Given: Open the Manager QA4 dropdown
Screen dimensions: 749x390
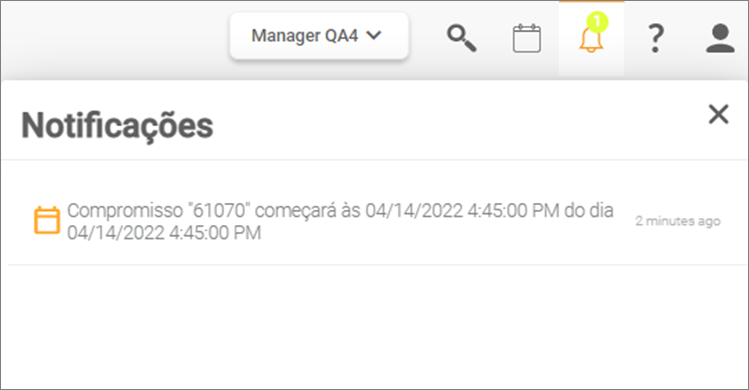Looking at the screenshot, I should point(319,36).
